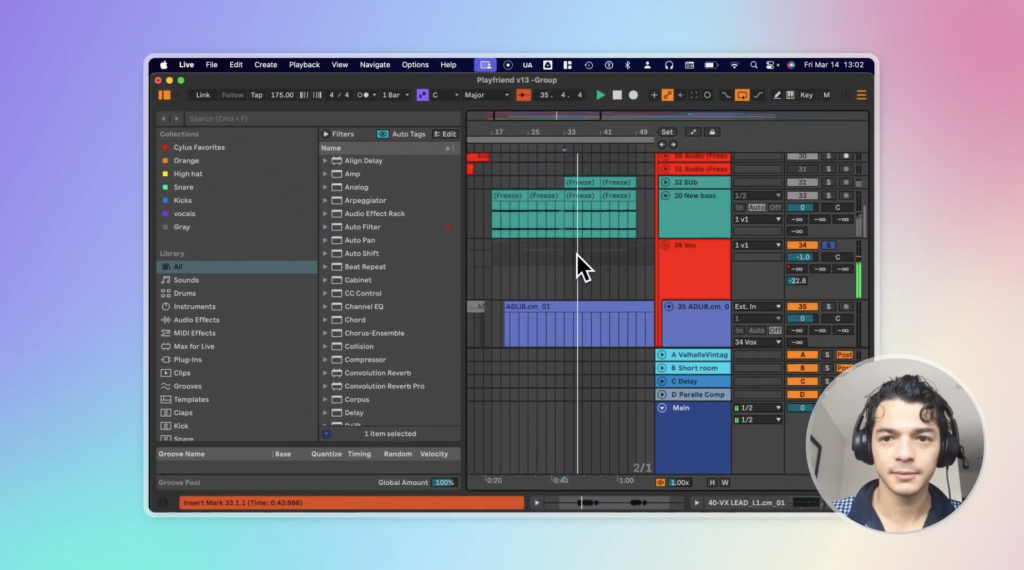Expand the Align Delay folder
The height and width of the screenshot is (570, 1024).
[x=325, y=161]
